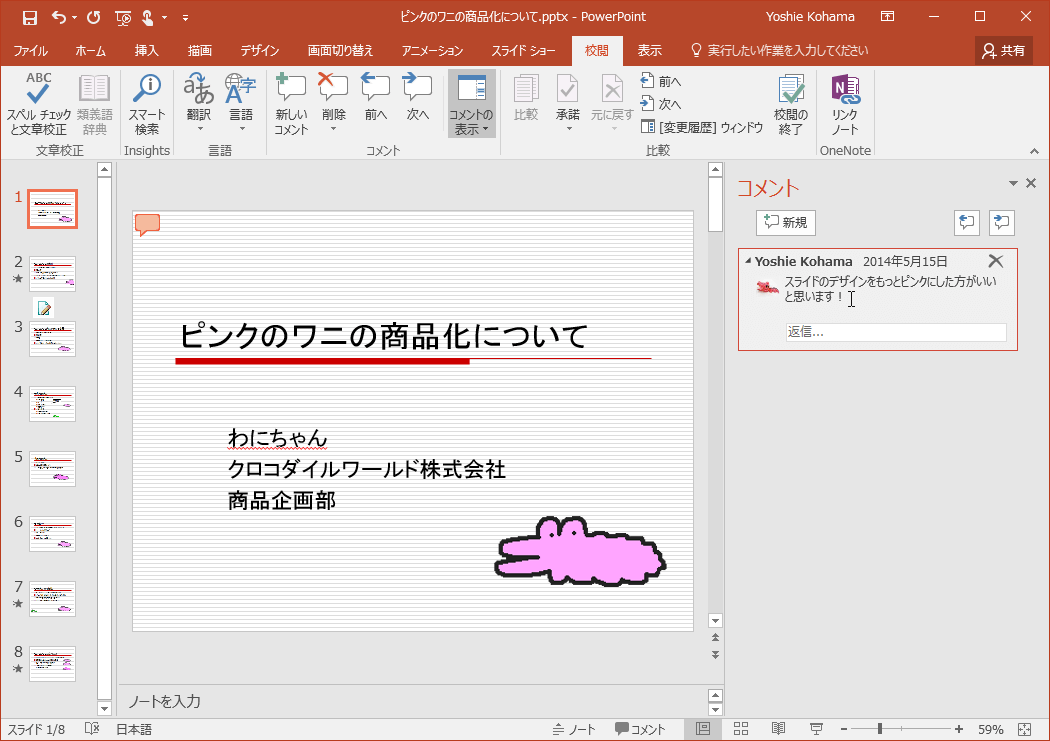Screen dimensions: 1050x741
Task: Switch to Slide Sorter view
Action: click(x=741, y=729)
